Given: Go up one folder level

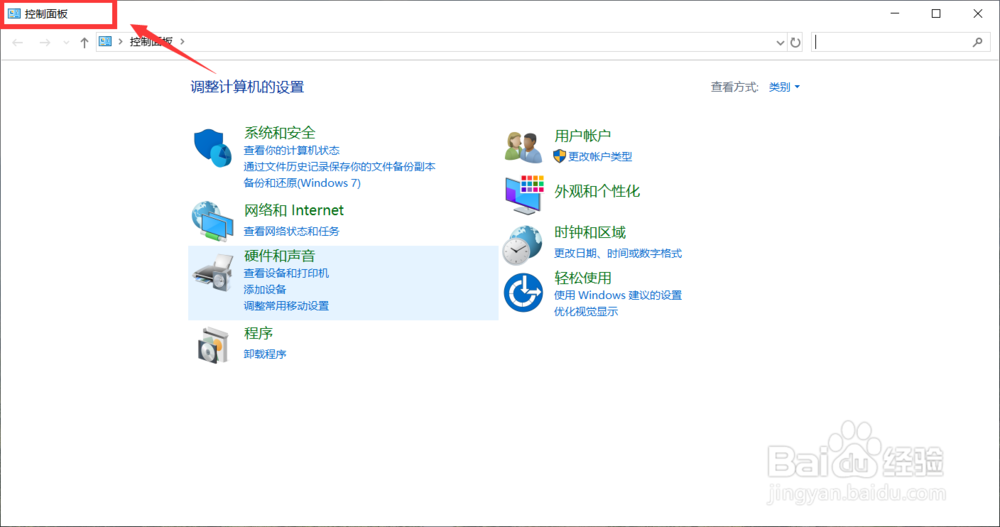Looking at the screenshot, I should click(84, 42).
